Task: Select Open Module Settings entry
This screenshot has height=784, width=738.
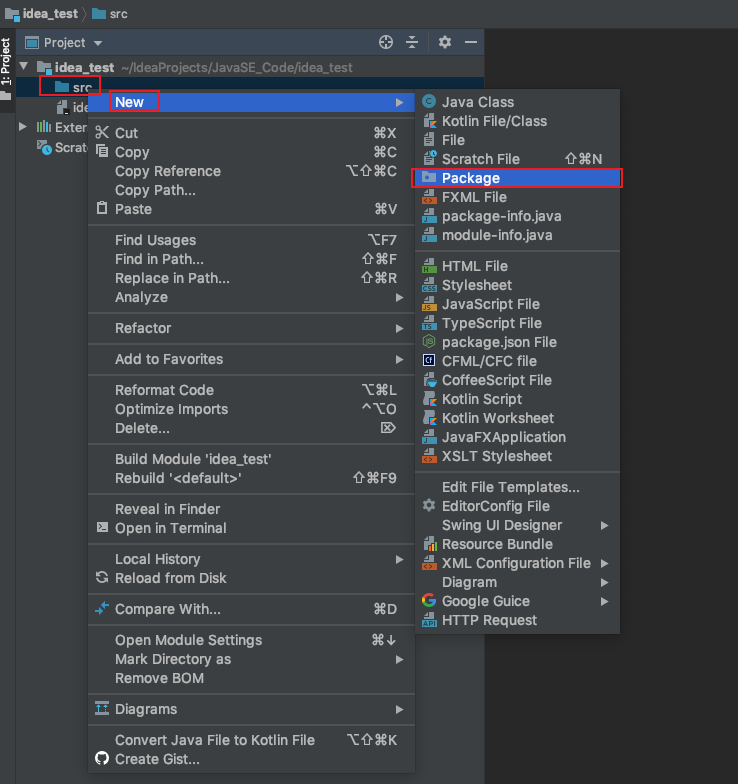Action: 251,640
